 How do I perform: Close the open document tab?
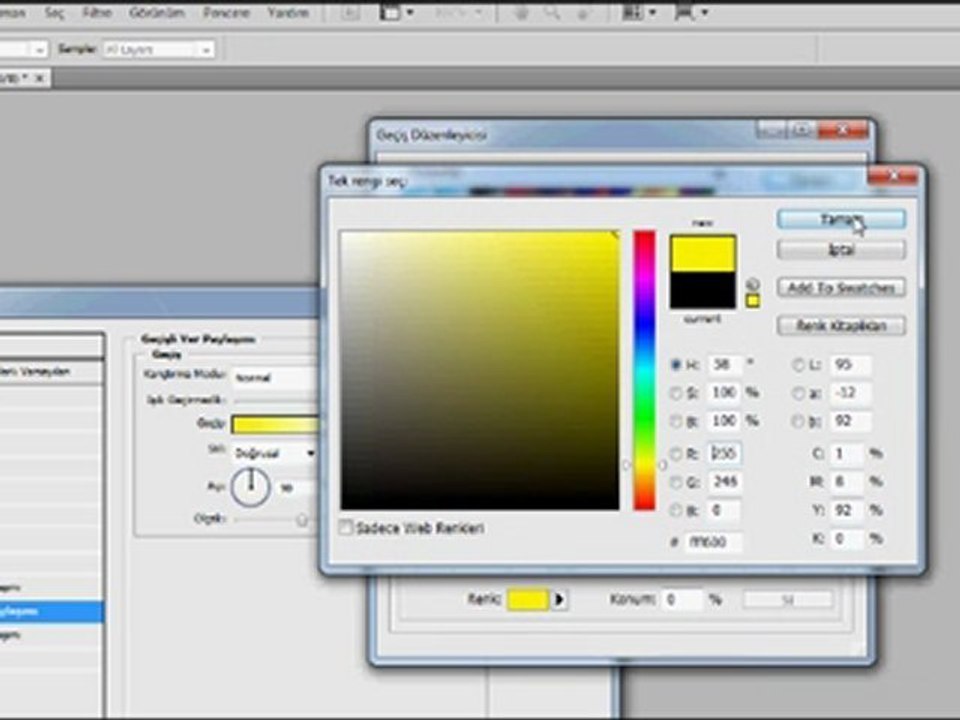(x=39, y=78)
